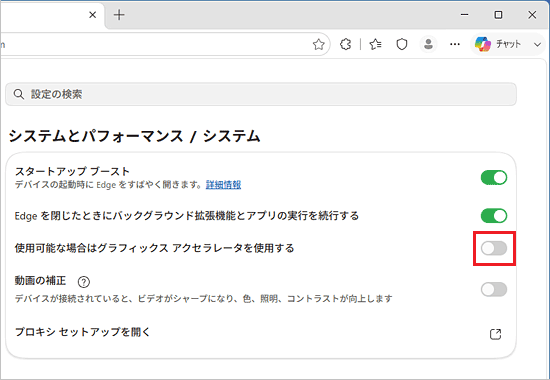Add this page to favorites star
The width and height of the screenshot is (550, 380).
coord(318,44)
